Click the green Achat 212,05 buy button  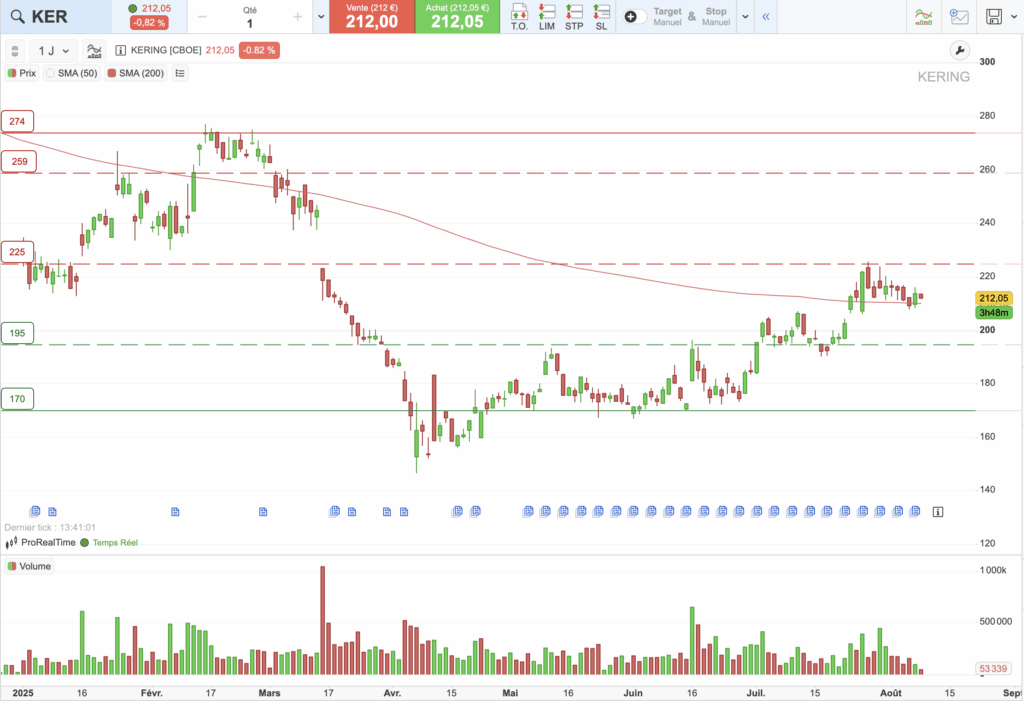(457, 16)
